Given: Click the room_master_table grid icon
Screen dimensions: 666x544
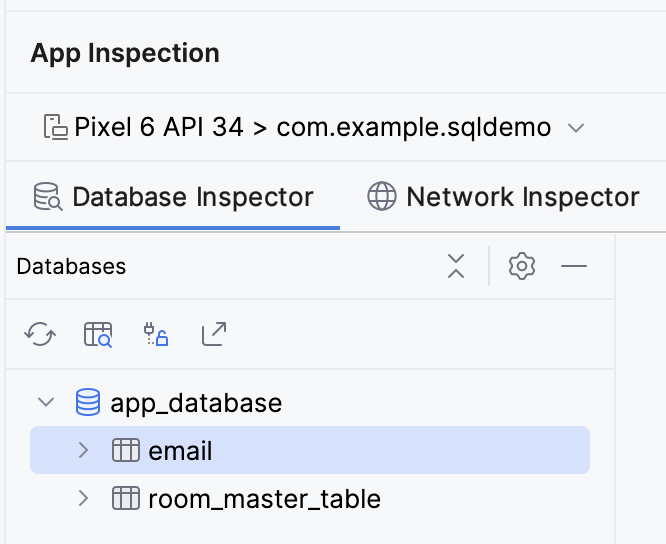Looking at the screenshot, I should click(125, 498).
